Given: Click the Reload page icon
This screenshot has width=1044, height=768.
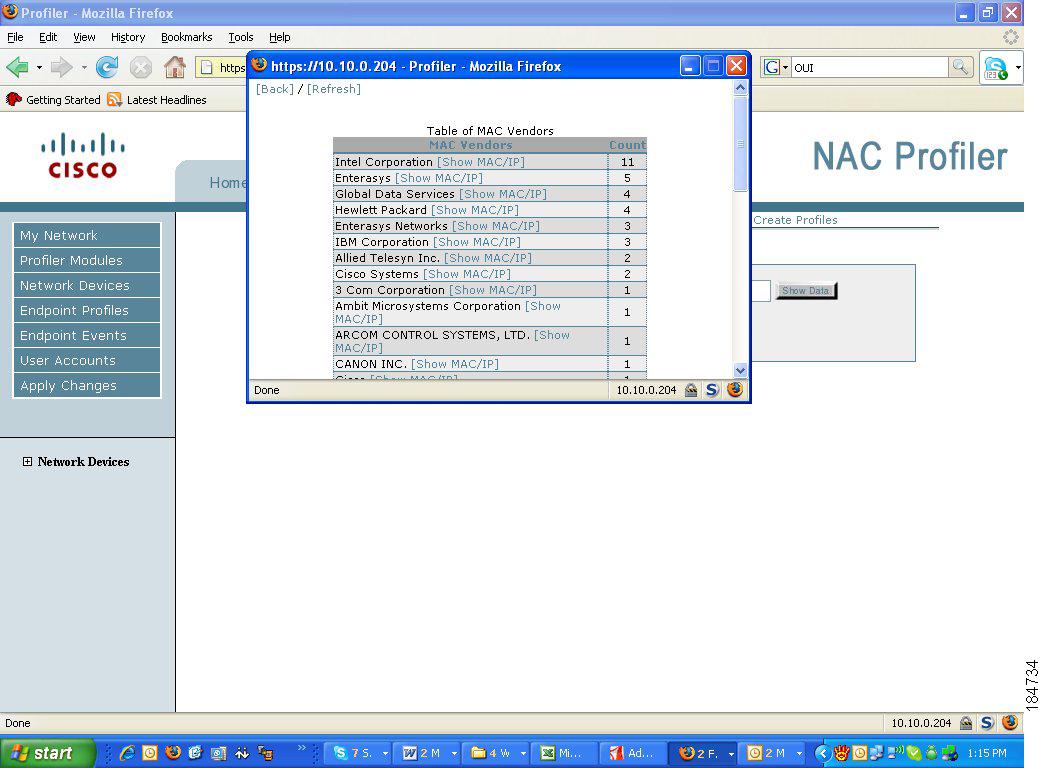Looking at the screenshot, I should (107, 67).
